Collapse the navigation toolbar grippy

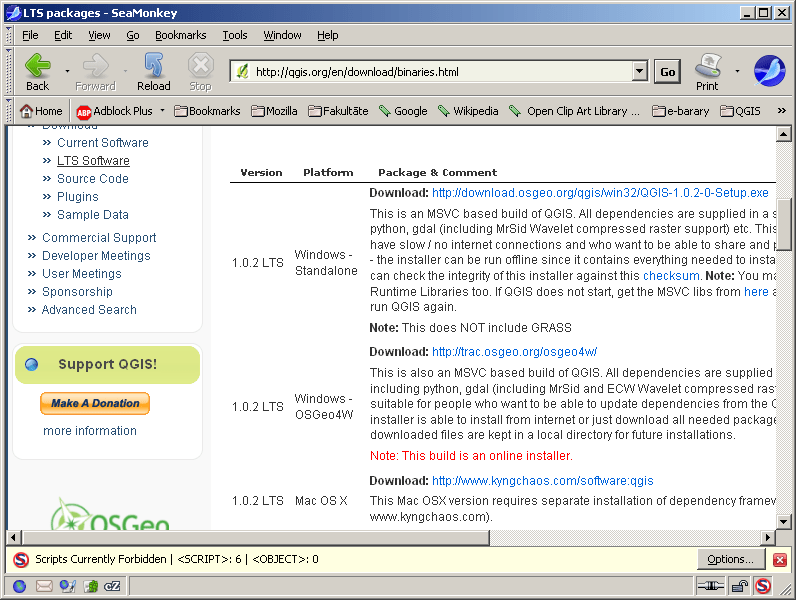9,71
